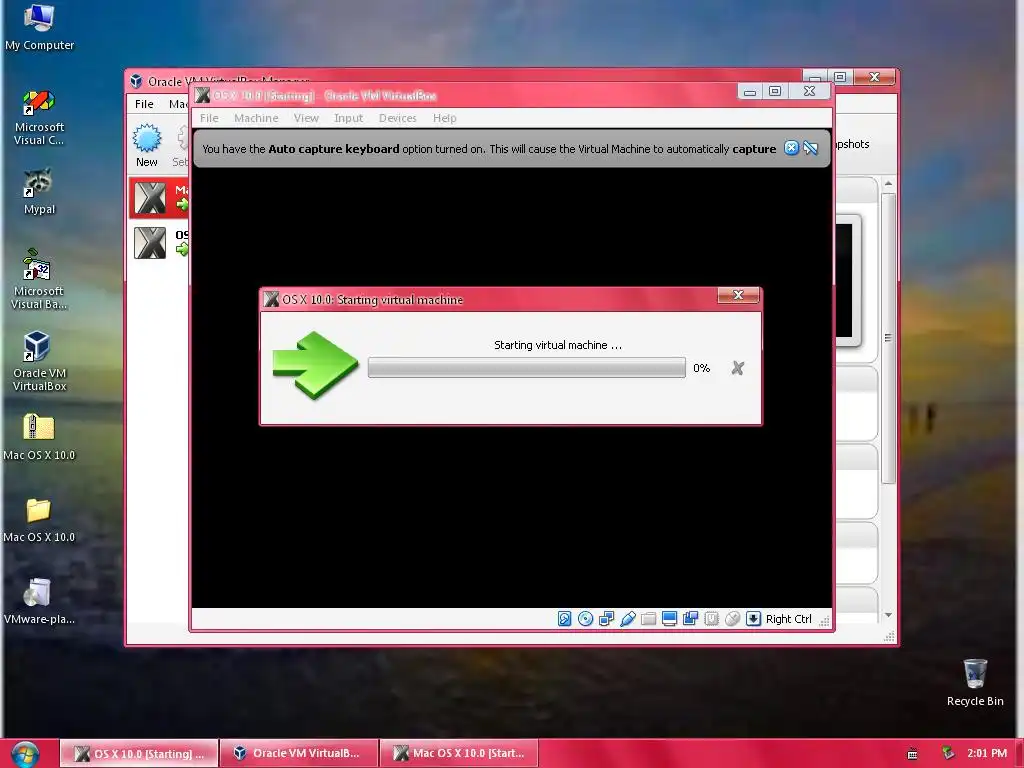
Task: Open the My Computer desktop icon
Action: click(39, 27)
